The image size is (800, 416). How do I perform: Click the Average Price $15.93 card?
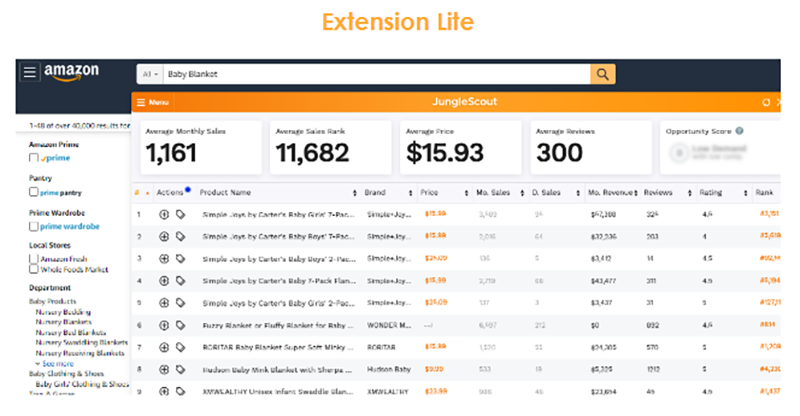(x=461, y=148)
